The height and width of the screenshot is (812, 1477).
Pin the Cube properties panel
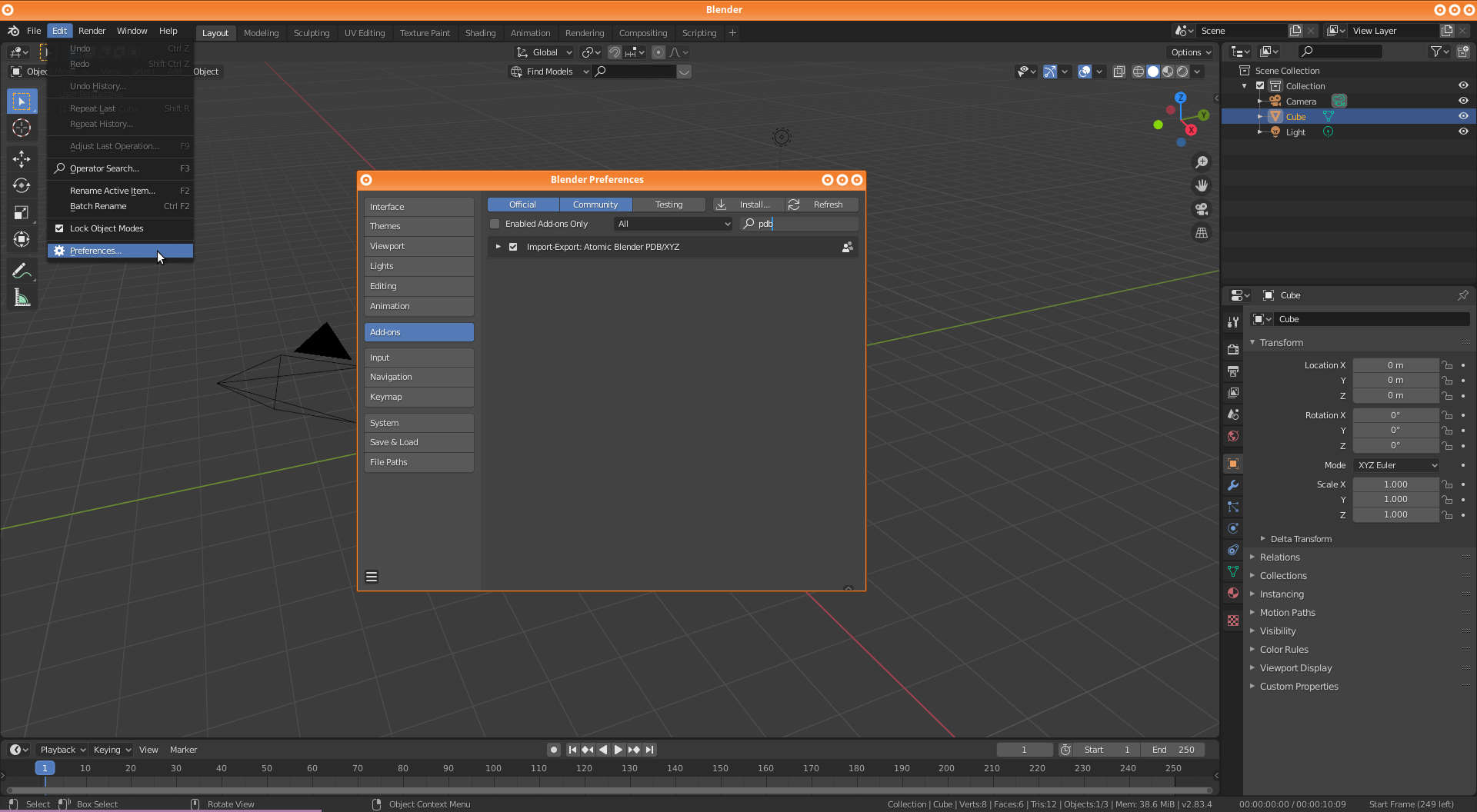click(x=1462, y=295)
